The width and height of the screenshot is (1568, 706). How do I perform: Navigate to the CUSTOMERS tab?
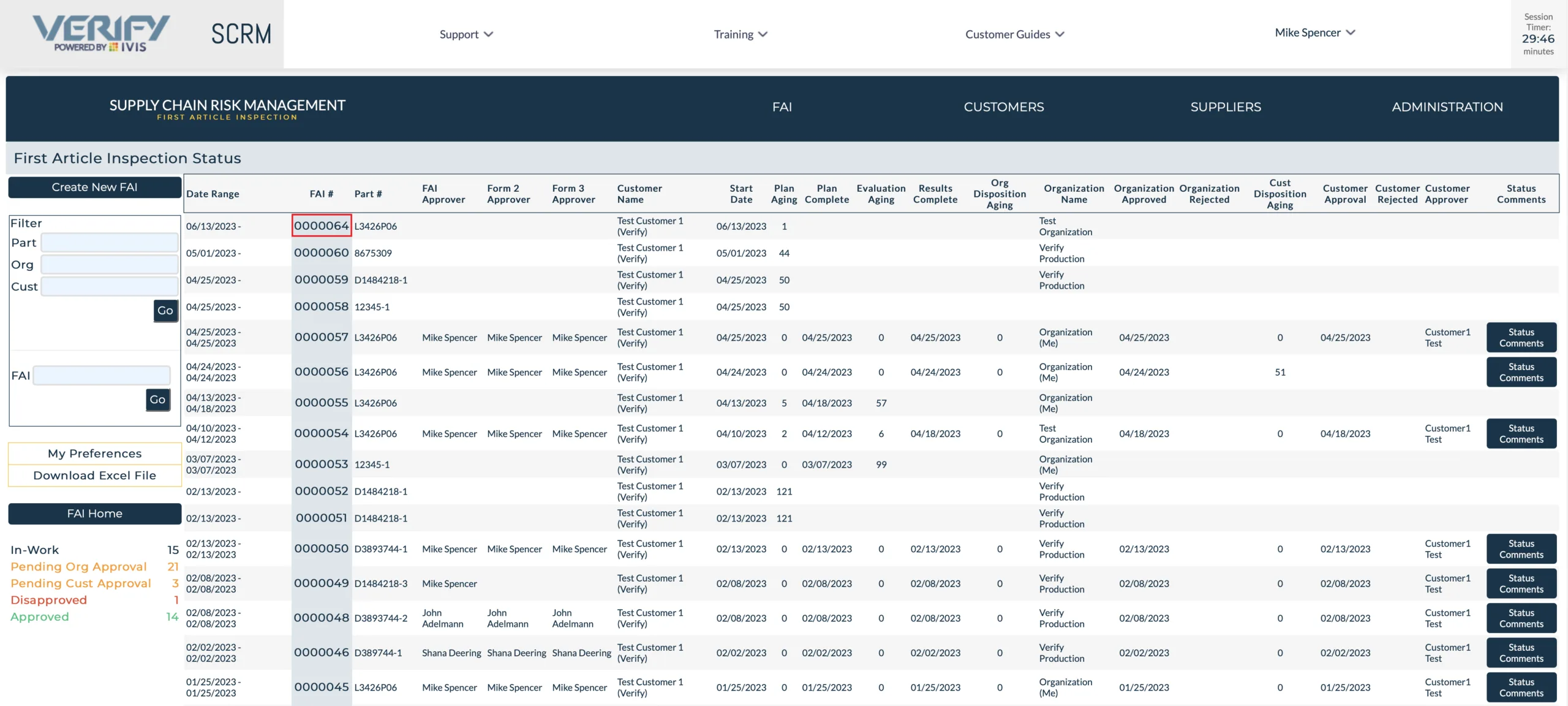point(1003,107)
